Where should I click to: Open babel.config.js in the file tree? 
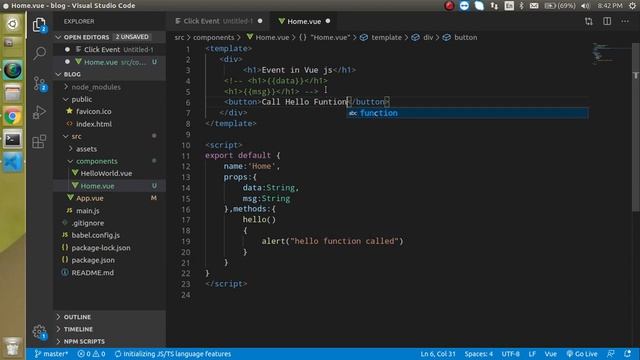(96, 236)
